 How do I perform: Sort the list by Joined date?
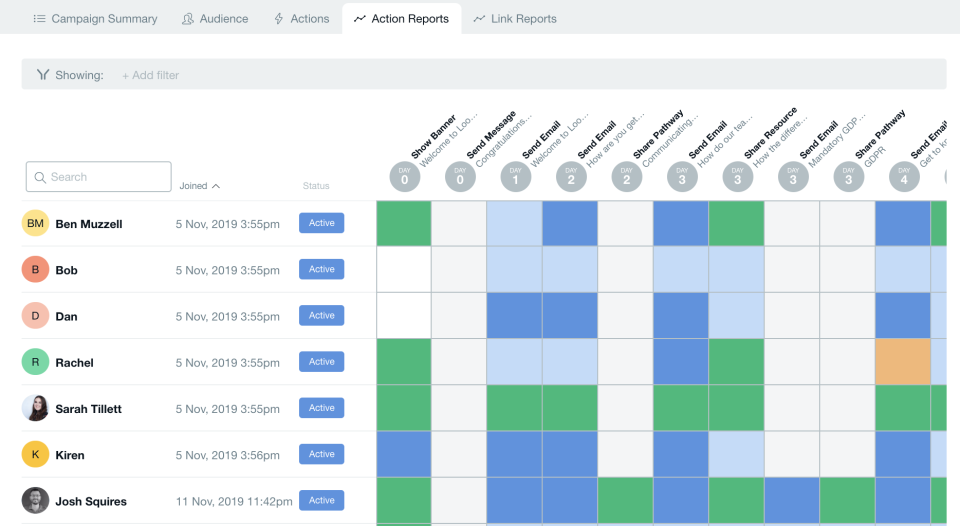(199, 186)
